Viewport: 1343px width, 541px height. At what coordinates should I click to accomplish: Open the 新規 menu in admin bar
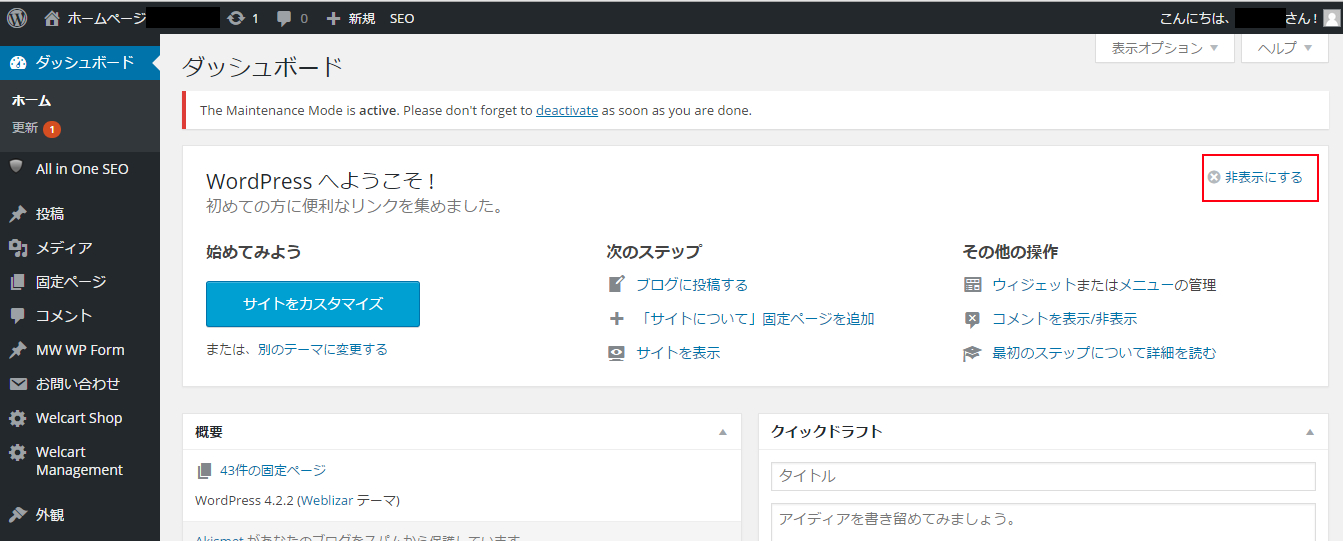click(x=351, y=18)
